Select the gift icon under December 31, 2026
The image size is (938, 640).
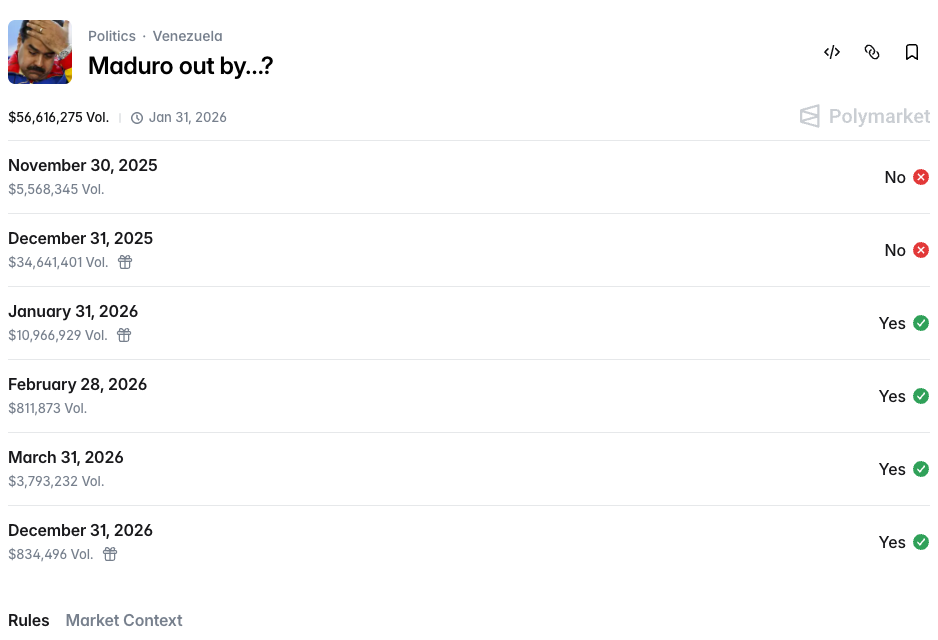click(x=110, y=553)
